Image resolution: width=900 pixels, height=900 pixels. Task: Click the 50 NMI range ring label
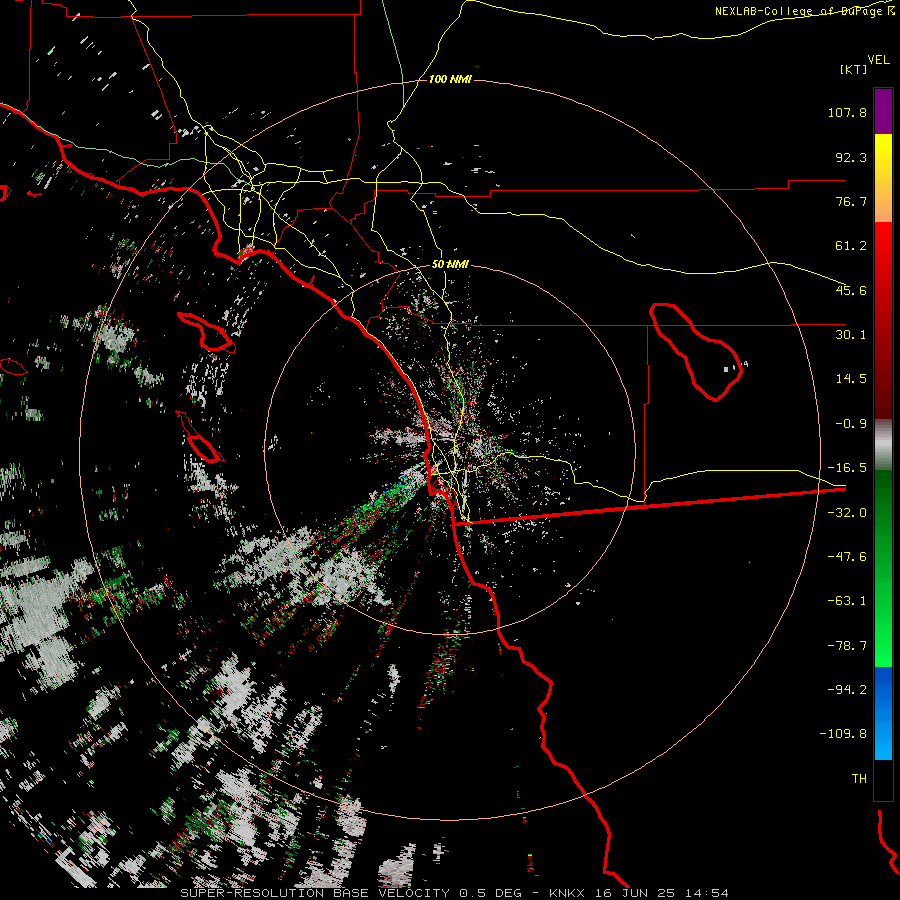pos(450,265)
